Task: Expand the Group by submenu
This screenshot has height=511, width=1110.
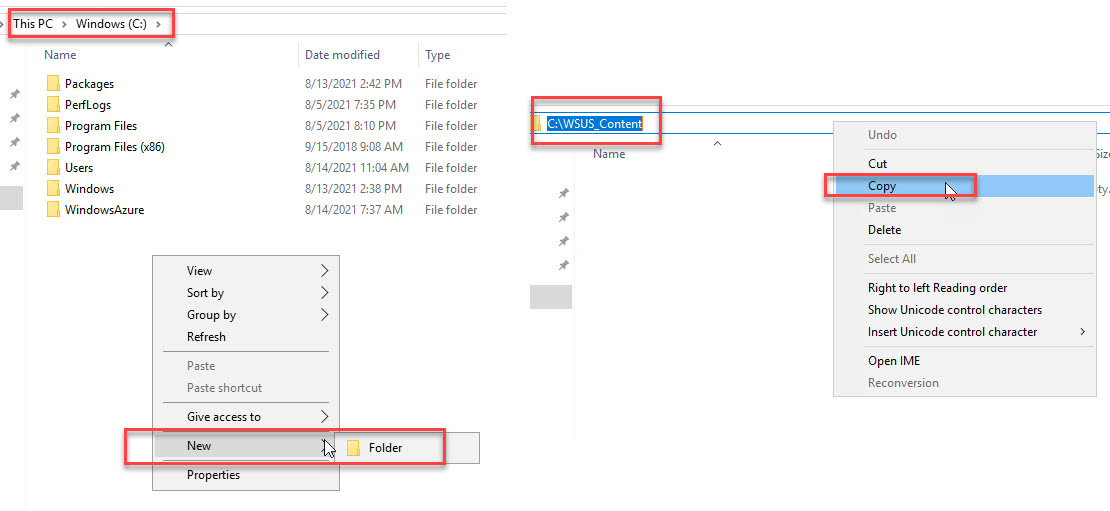Action: (x=324, y=315)
